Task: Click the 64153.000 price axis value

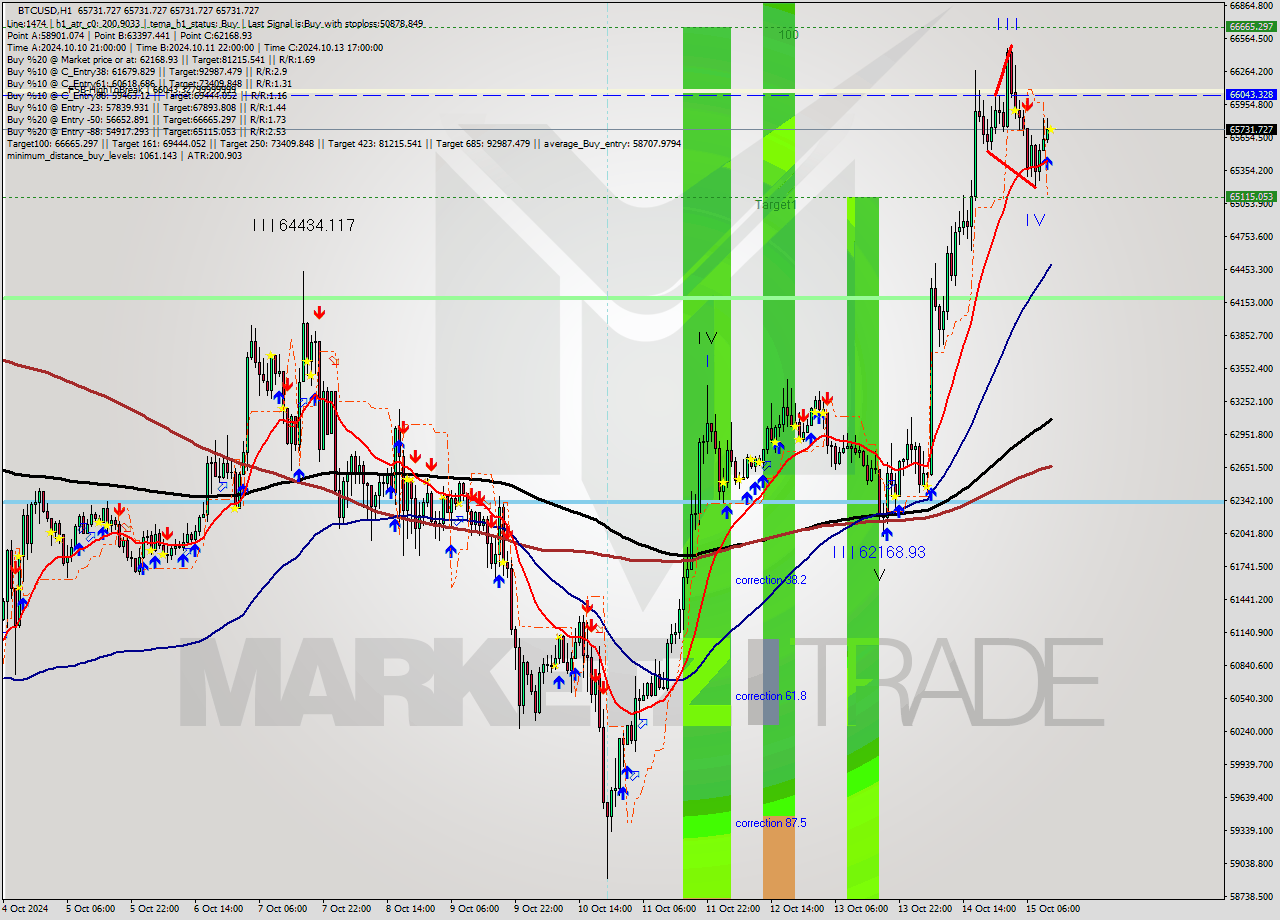Action: tap(1250, 302)
